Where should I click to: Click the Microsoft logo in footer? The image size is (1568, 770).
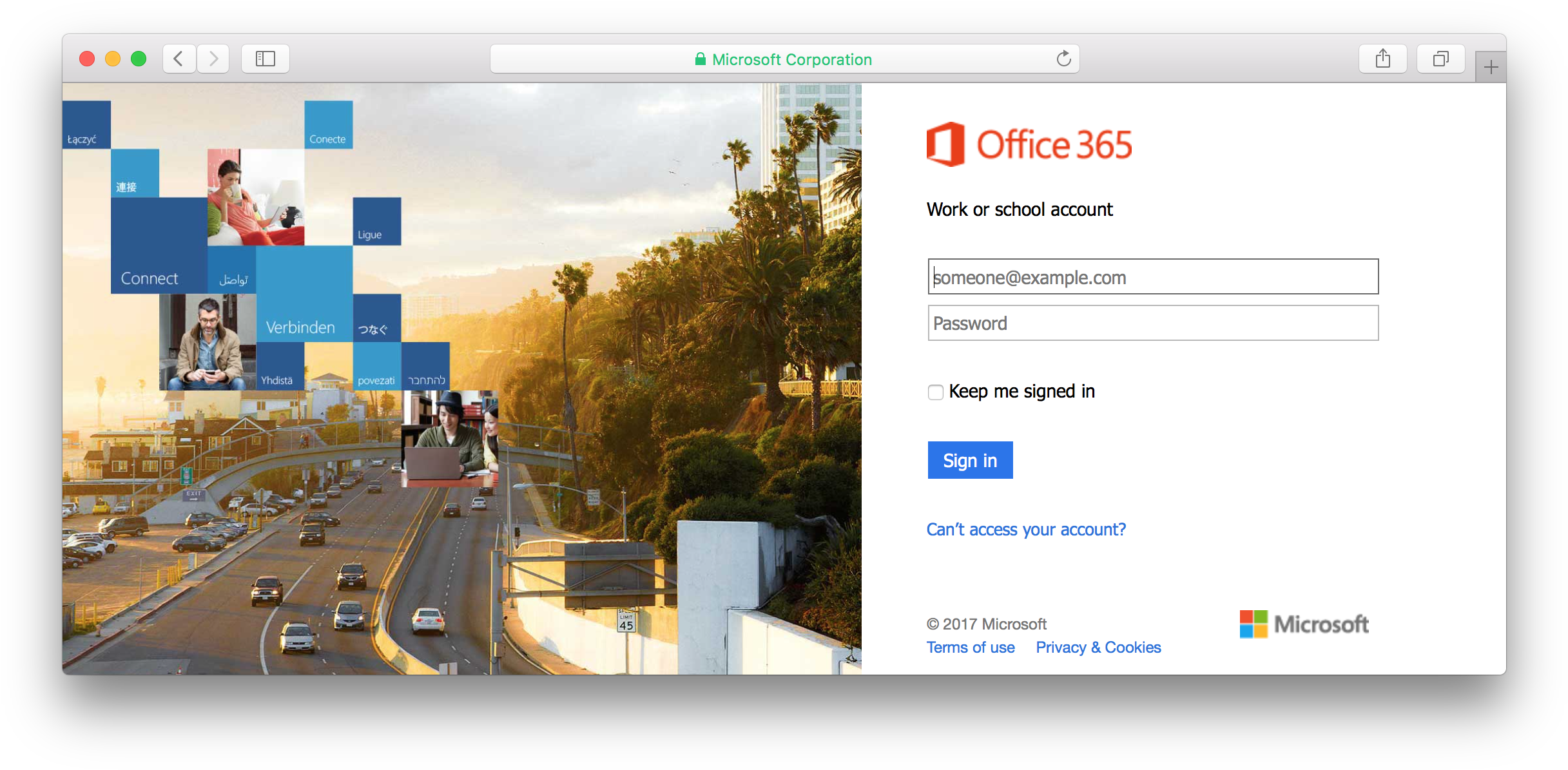(1304, 624)
